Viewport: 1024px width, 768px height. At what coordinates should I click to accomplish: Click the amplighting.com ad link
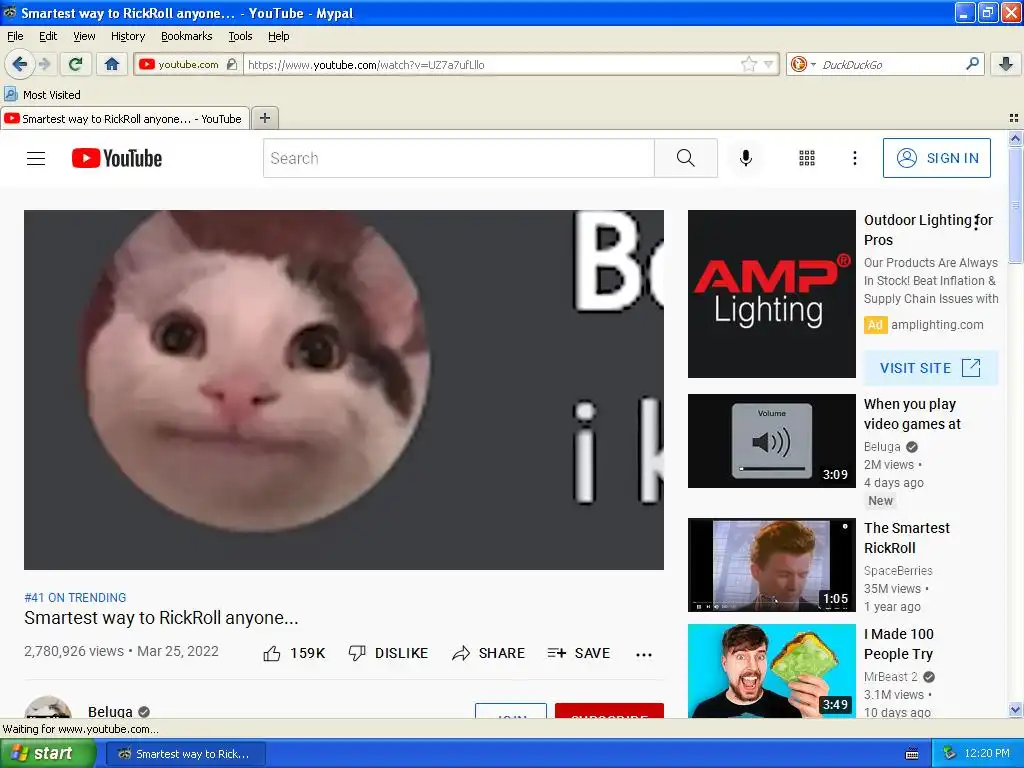[937, 325]
